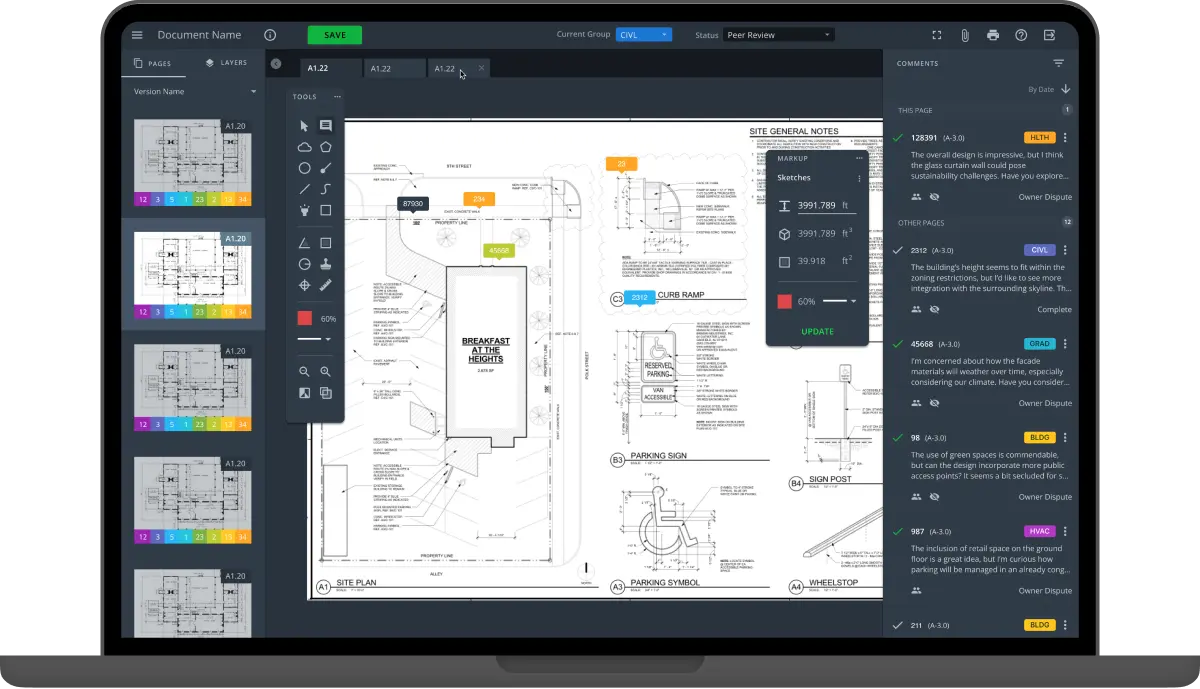Select the rectangle outline tool
The width and height of the screenshot is (1200, 689).
pos(326,210)
